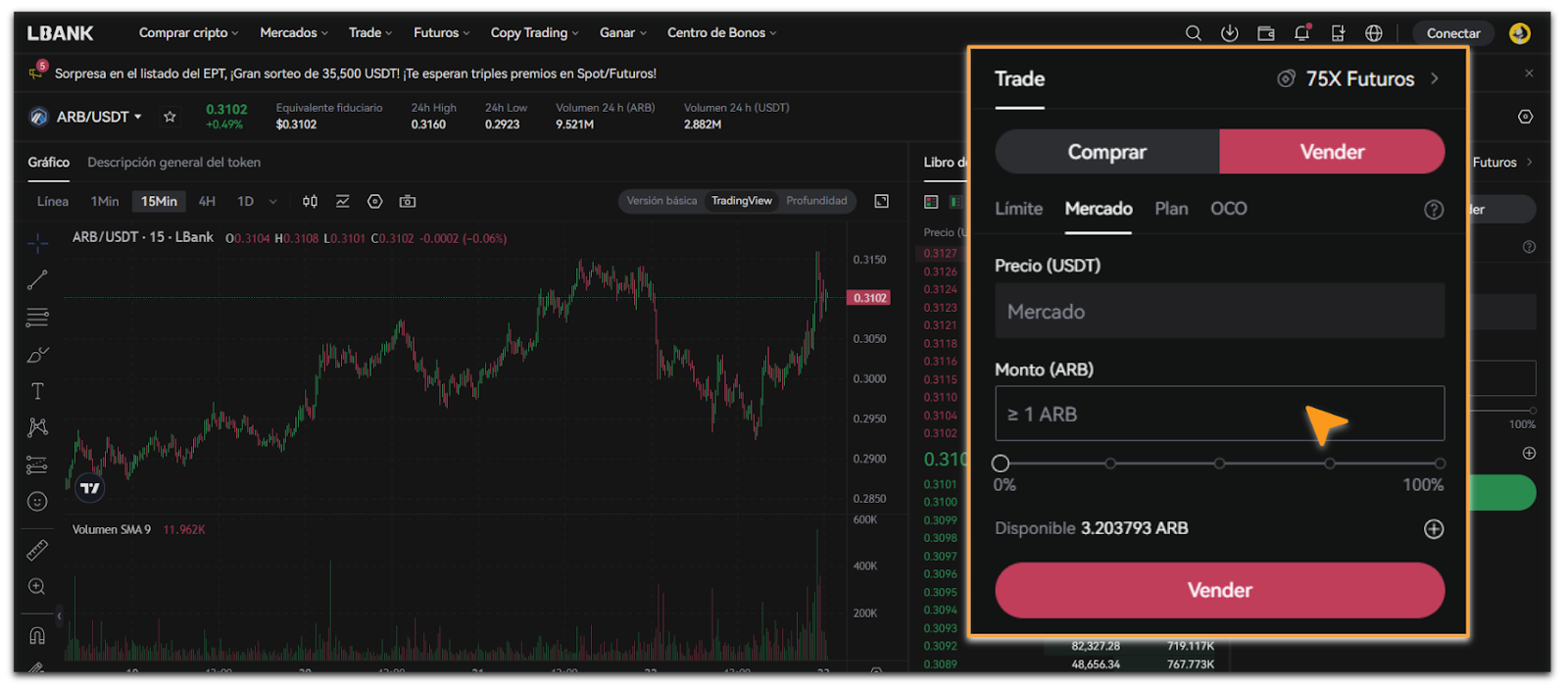Switch chart to Versión básica
Image resolution: width=1568 pixels, height=689 pixels.
[661, 201]
